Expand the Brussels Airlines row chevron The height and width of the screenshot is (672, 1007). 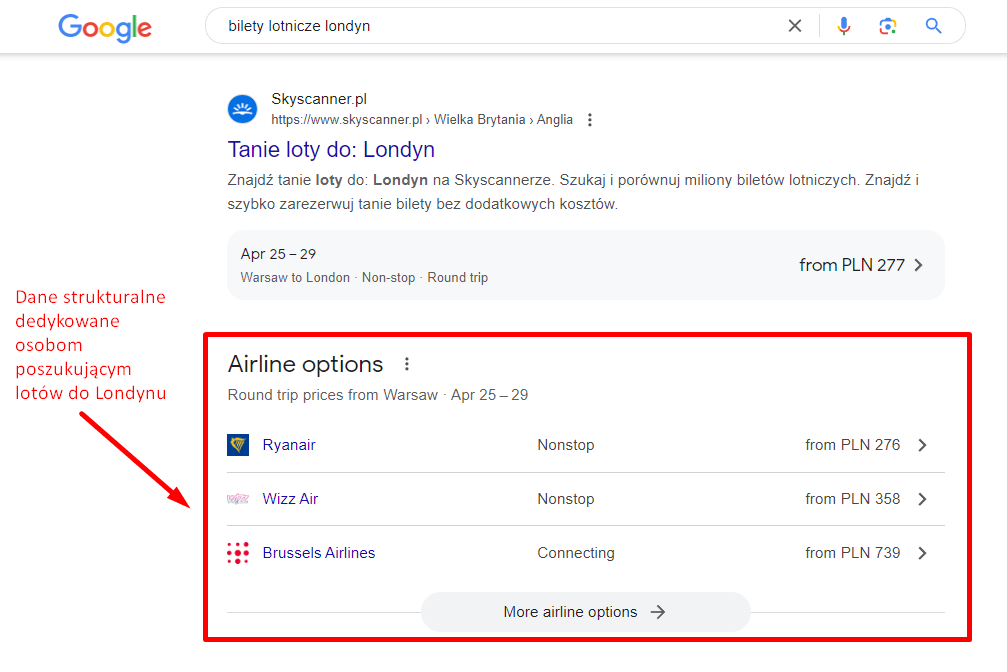[922, 553]
